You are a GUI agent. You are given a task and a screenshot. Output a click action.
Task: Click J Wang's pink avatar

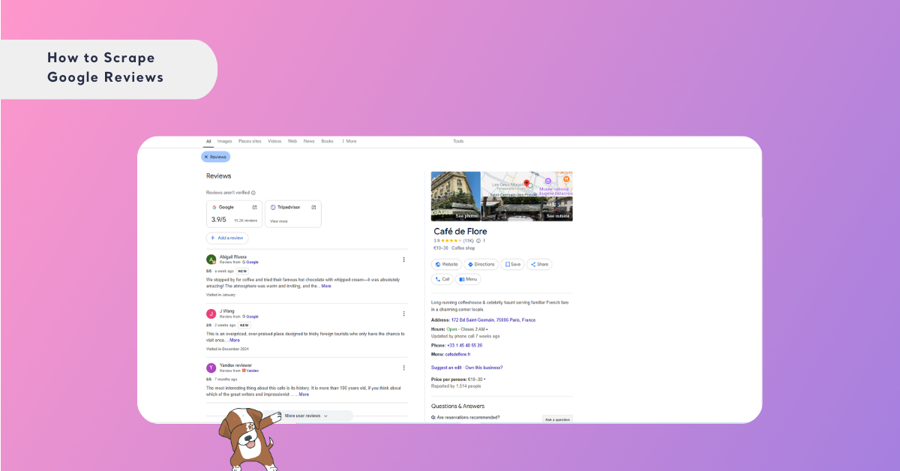coord(211,314)
